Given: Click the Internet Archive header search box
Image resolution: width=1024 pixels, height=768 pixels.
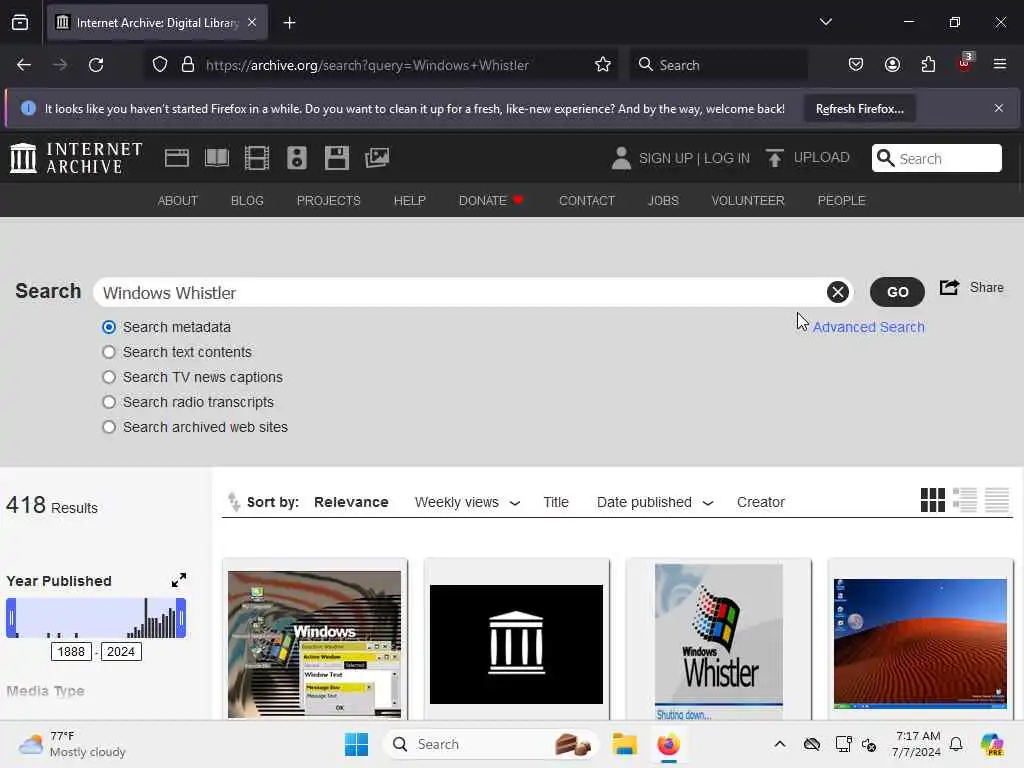Looking at the screenshot, I should [x=936, y=158].
